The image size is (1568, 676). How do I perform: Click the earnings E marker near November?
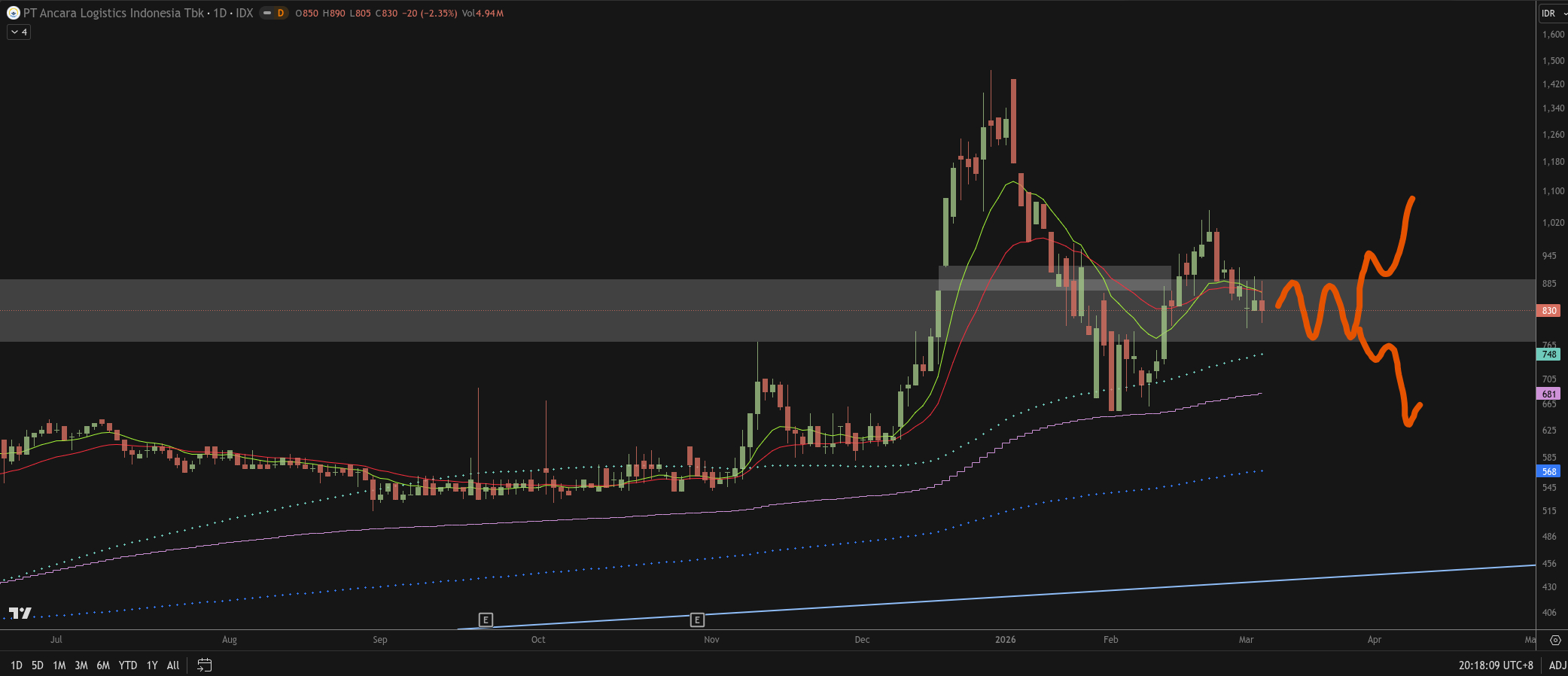tap(697, 620)
